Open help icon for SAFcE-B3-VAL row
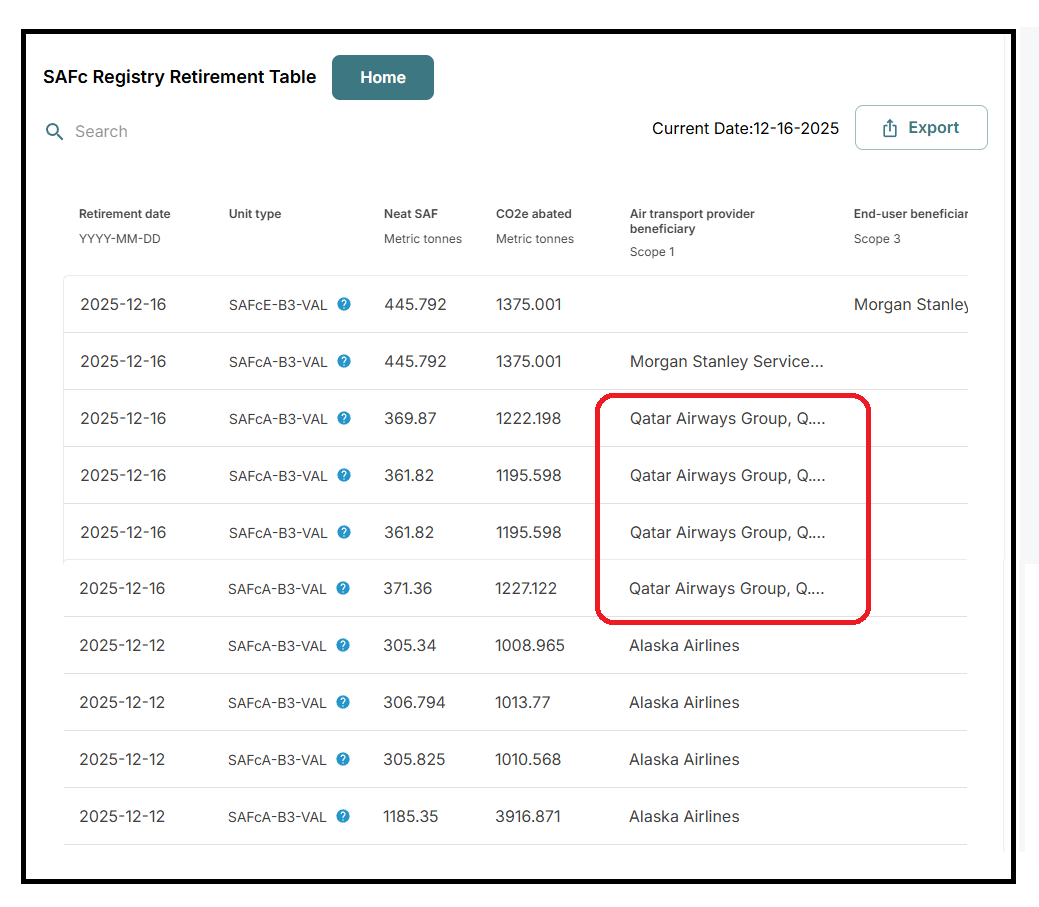Screen dimensions: 1039x907 coord(344,304)
